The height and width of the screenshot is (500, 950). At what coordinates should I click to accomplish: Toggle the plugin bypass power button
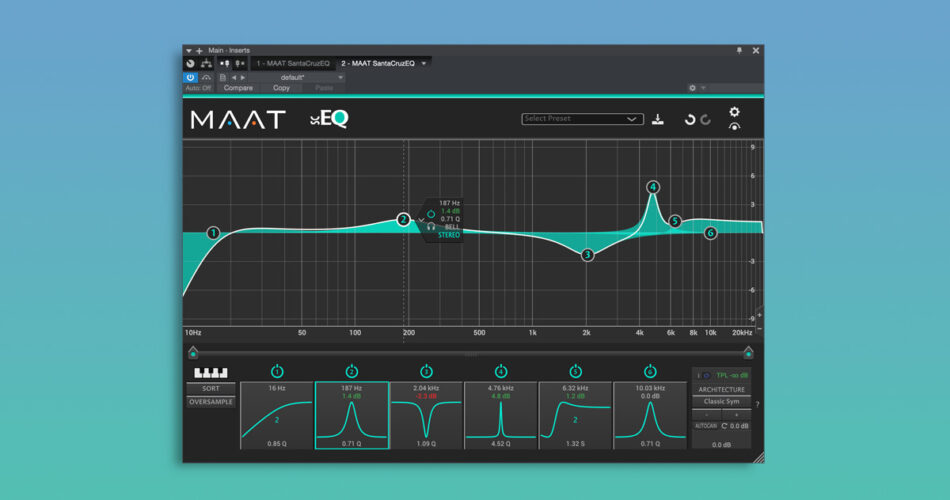pos(190,77)
